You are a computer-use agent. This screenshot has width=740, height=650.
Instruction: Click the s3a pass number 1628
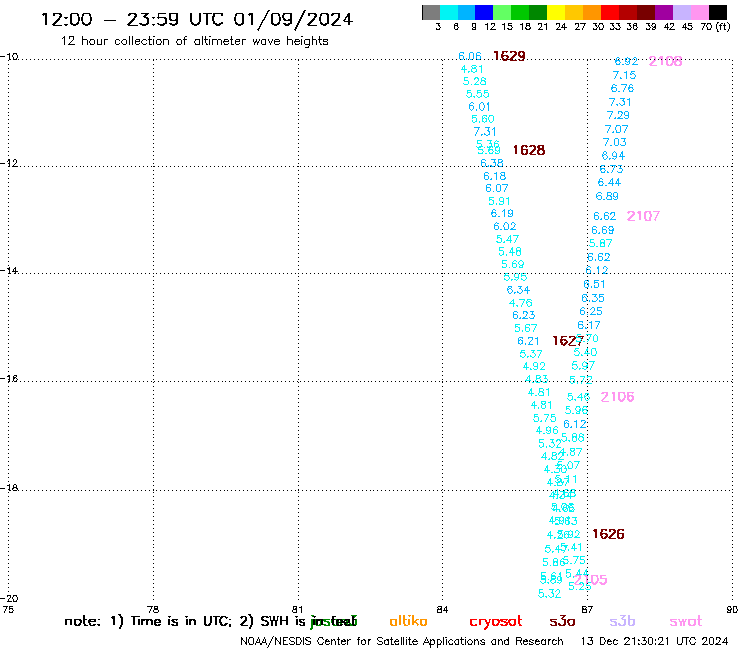(529, 150)
